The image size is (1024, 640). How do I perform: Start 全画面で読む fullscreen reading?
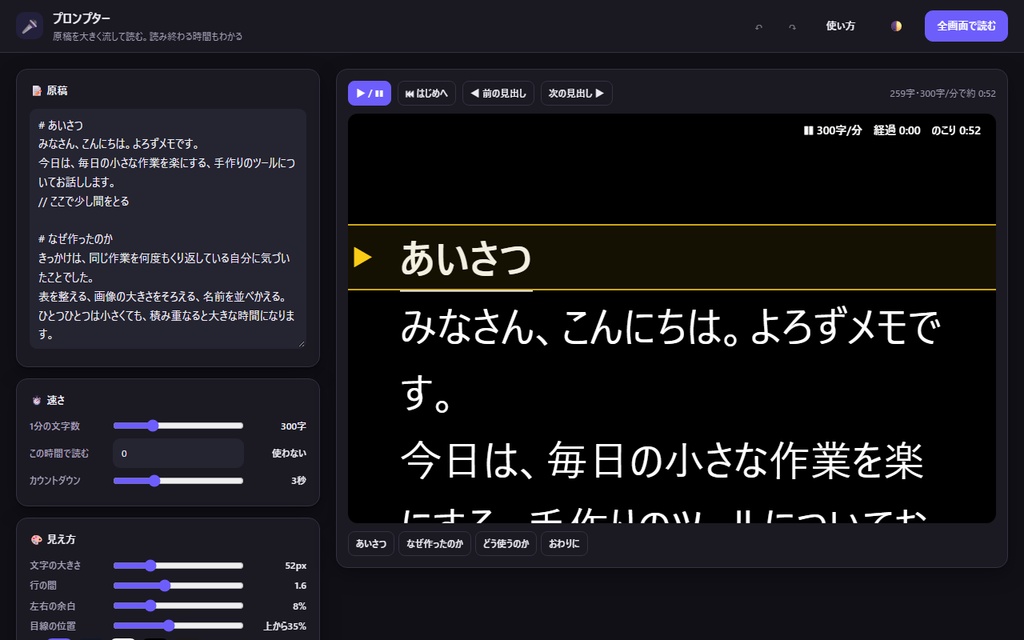coord(966,26)
